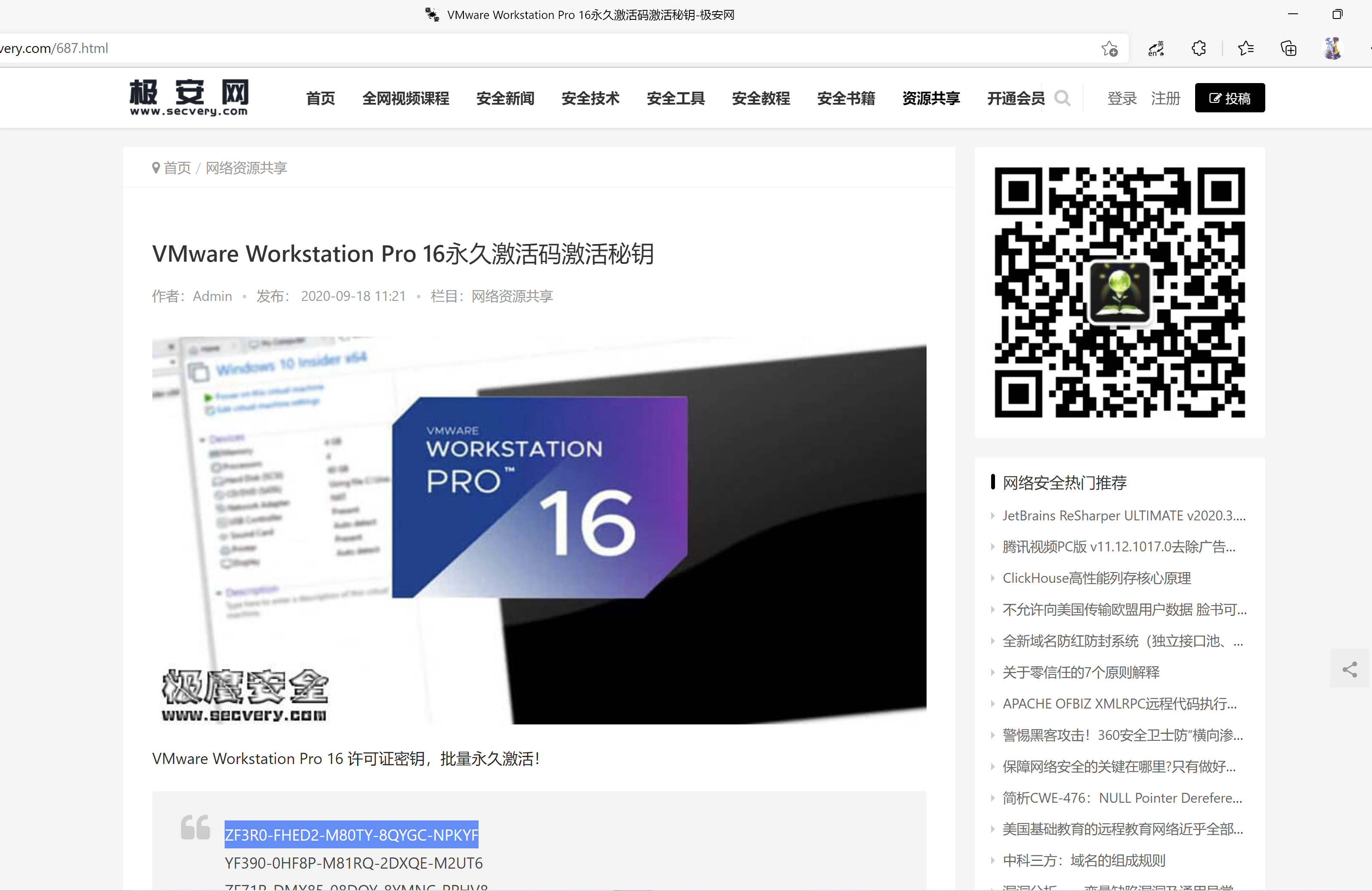Click the black 投稿 button
Image resolution: width=1372 pixels, height=891 pixels.
pyautogui.click(x=1230, y=98)
